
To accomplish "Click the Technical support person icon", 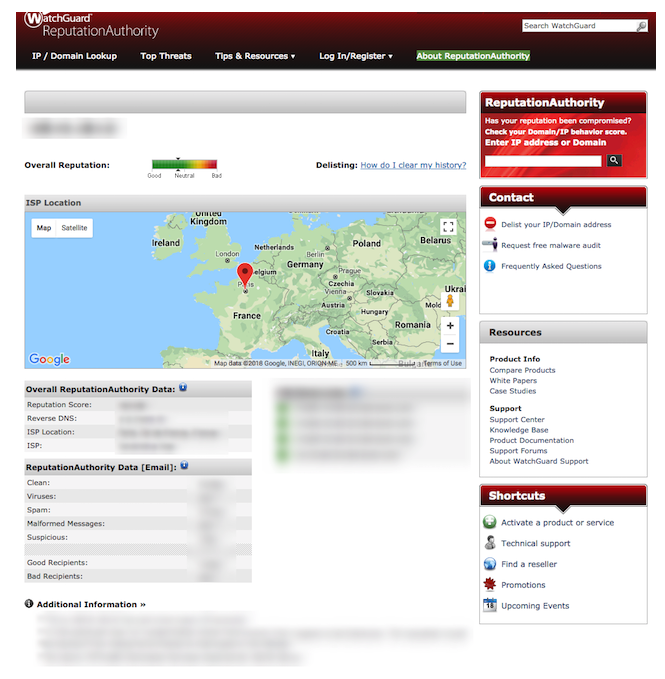I will (x=490, y=542).
